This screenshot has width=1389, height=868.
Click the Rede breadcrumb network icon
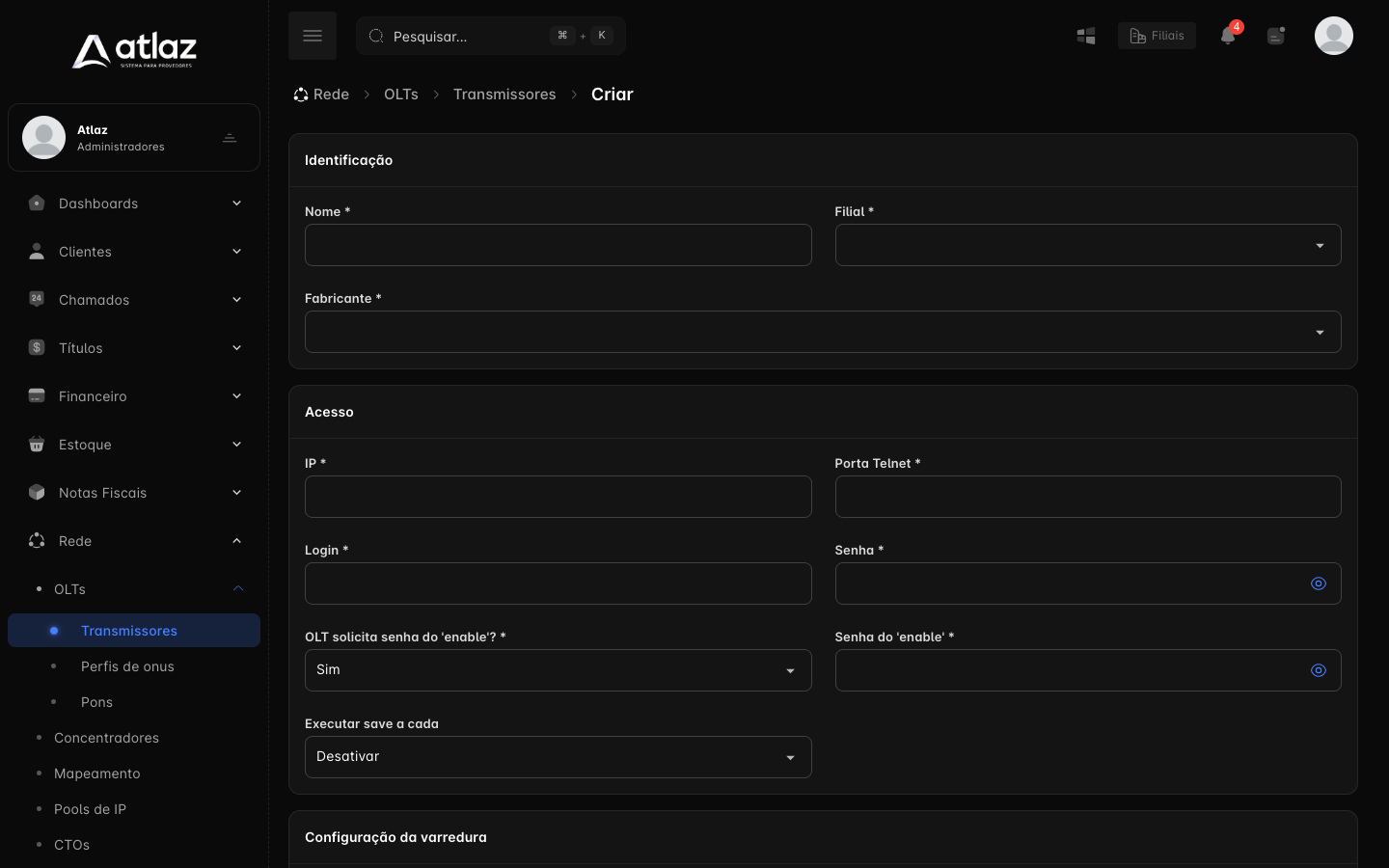301,95
